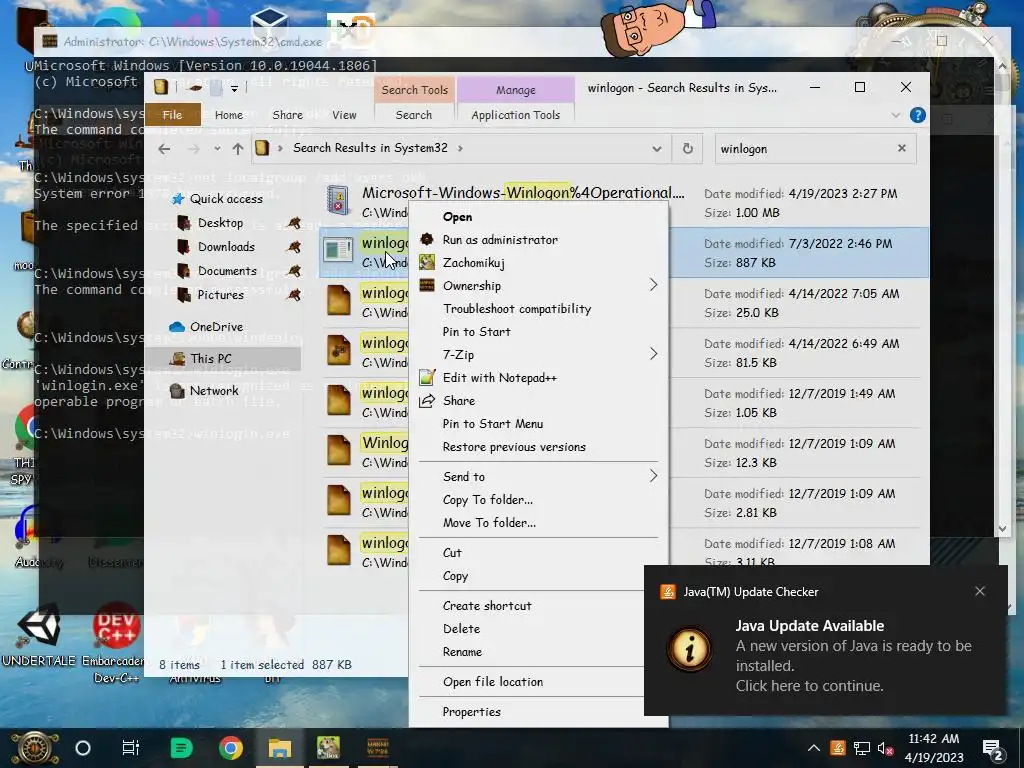Expand the Send to submenu arrow
This screenshot has height=768, width=1024.
[653, 476]
